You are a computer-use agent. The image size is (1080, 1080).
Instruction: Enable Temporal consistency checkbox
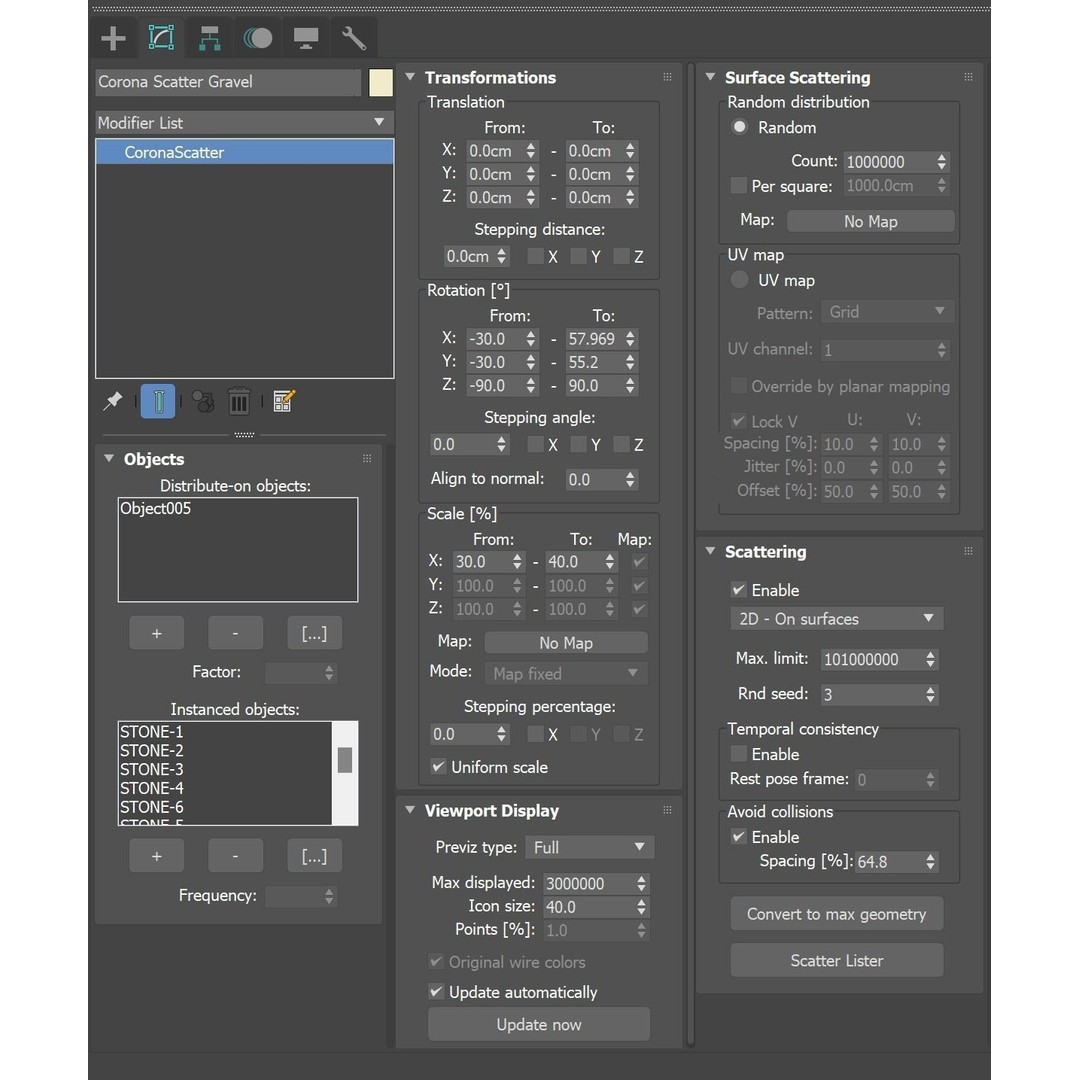point(738,754)
